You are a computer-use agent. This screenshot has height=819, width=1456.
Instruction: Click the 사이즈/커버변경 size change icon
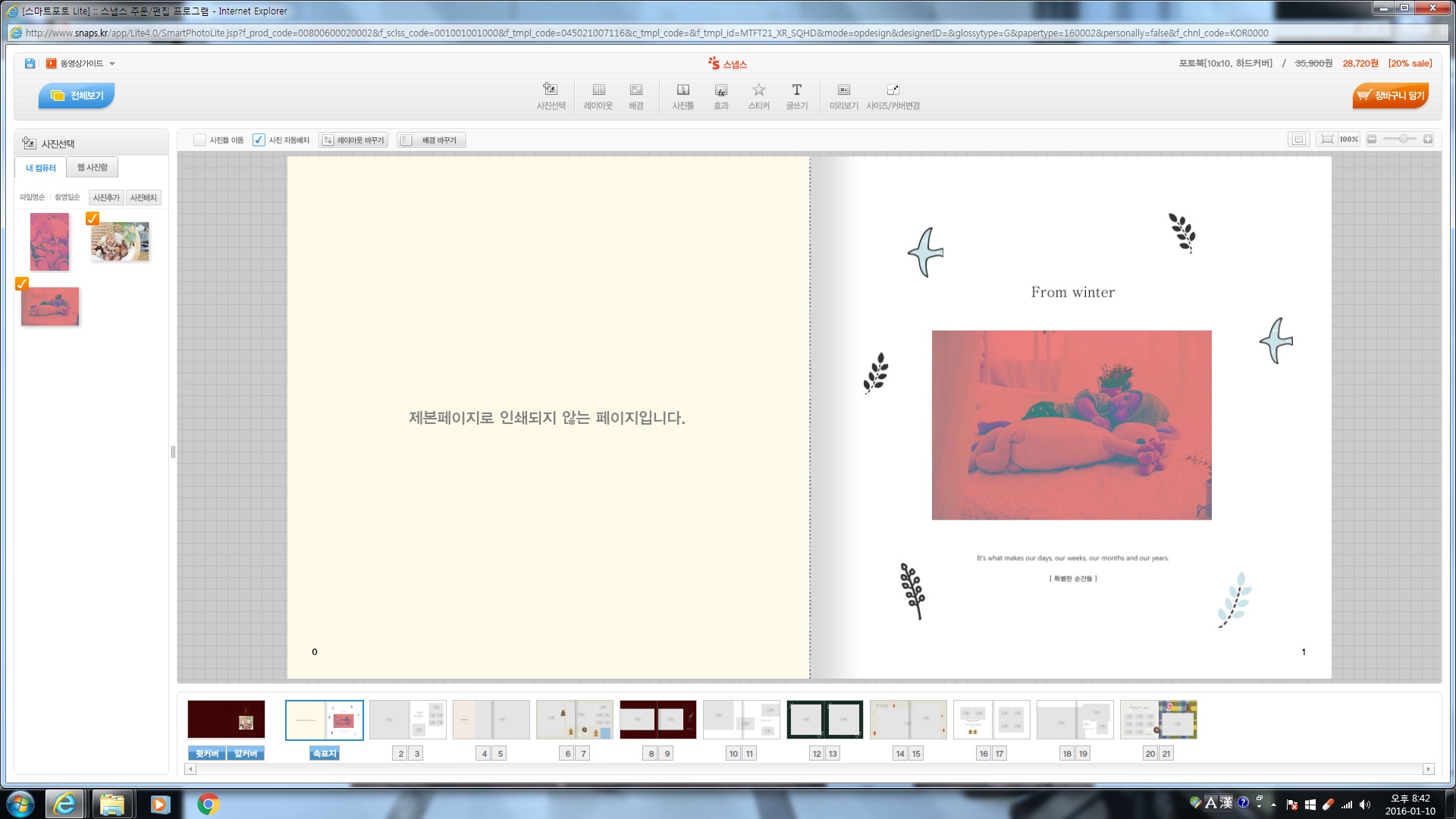pos(893,90)
